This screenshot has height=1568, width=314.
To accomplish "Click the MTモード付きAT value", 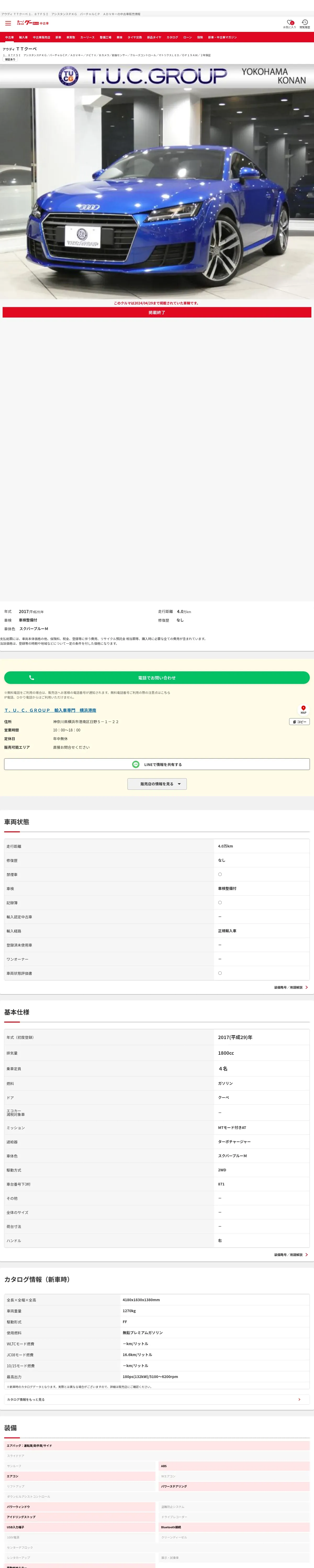I will tap(232, 1128).
